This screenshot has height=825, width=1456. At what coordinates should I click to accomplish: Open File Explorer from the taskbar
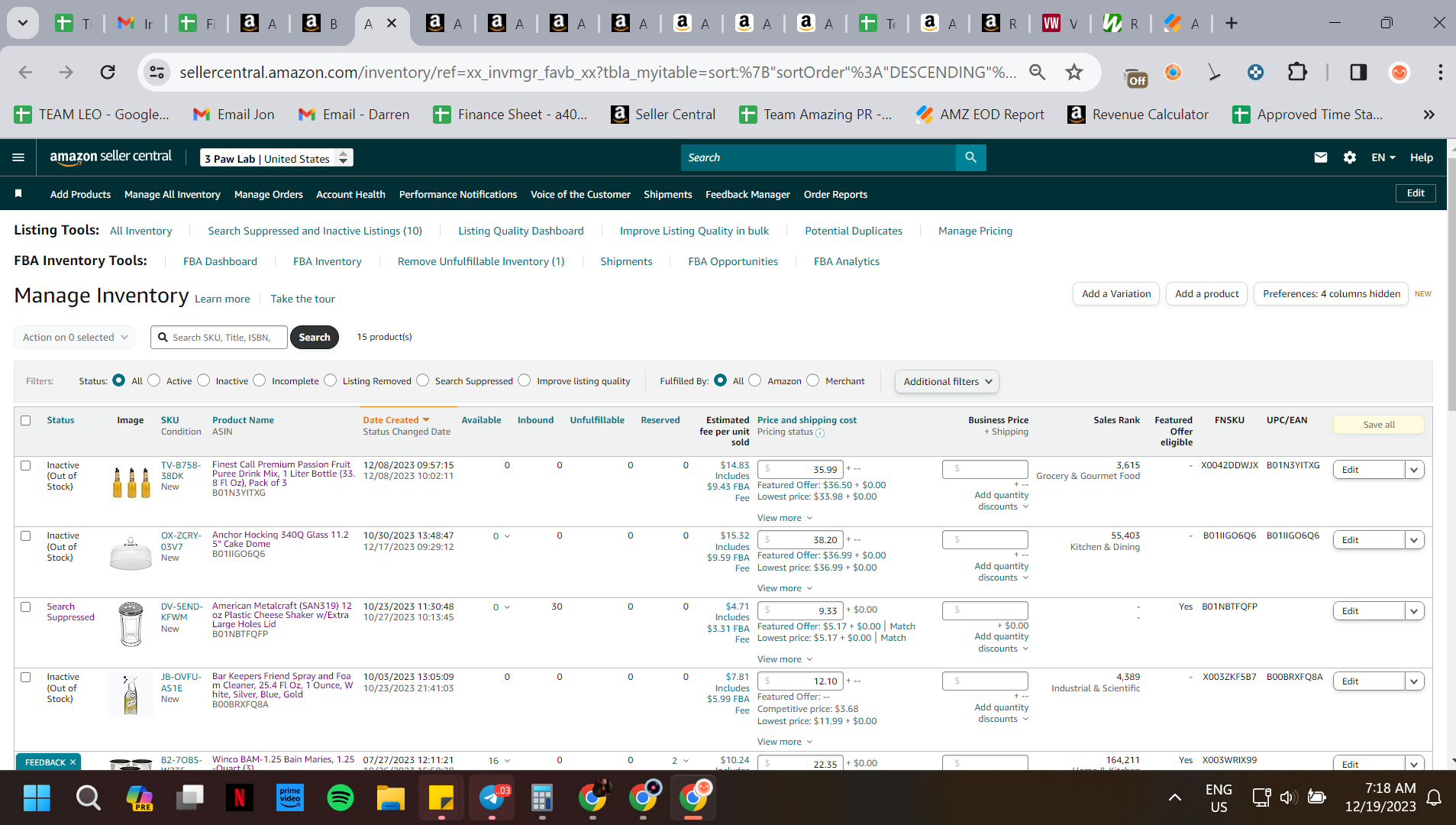[390, 798]
